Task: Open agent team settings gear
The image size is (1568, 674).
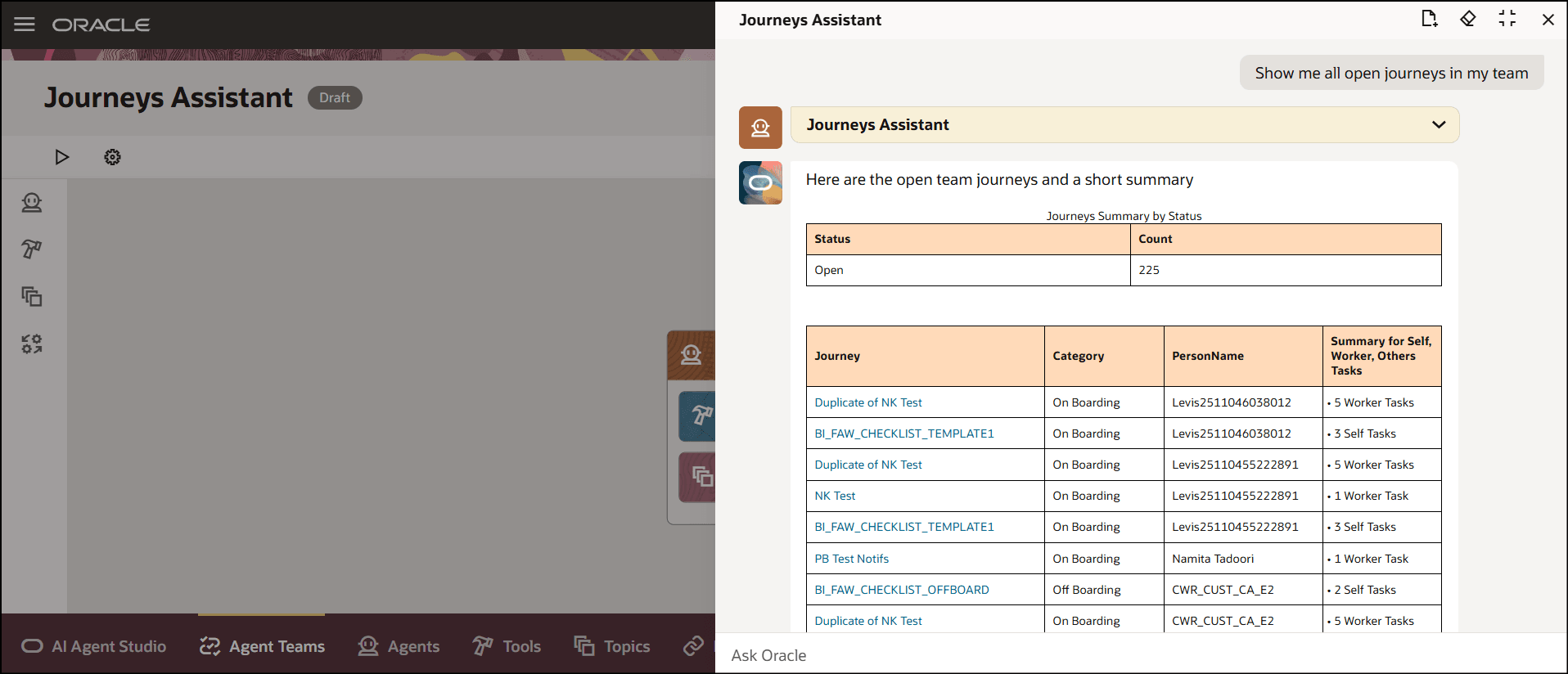Action: click(x=112, y=157)
